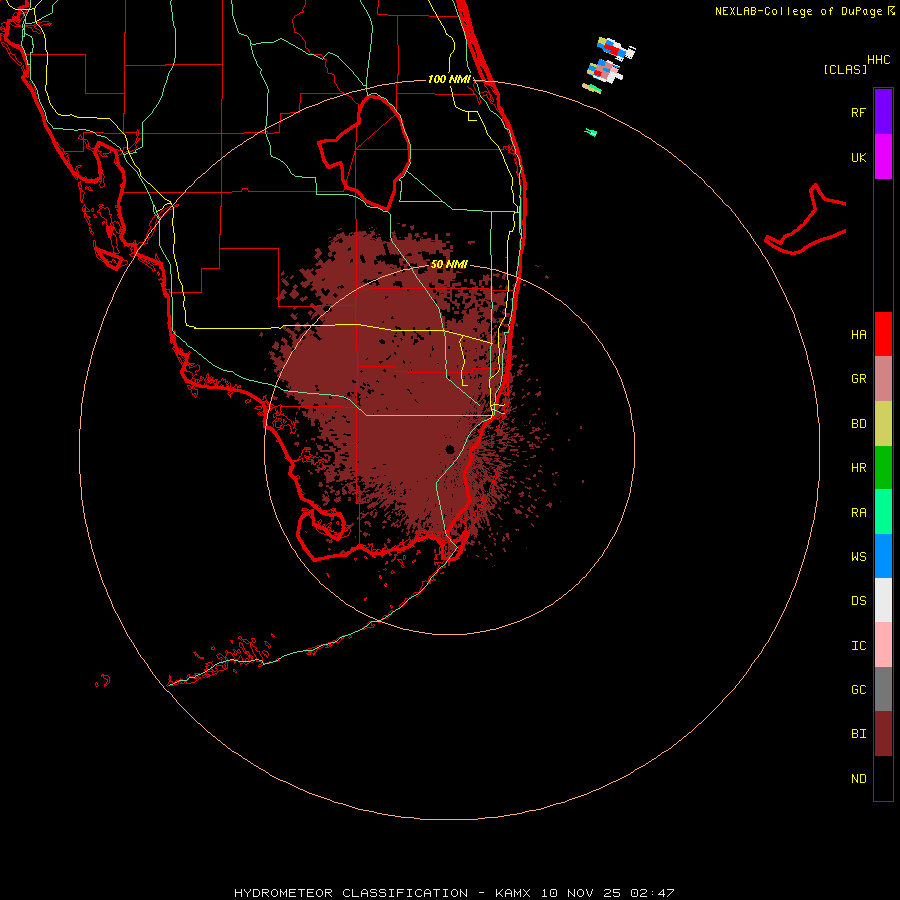This screenshot has height=900, width=900.
Task: Click the red island outline east of Florida
Action: click(806, 220)
